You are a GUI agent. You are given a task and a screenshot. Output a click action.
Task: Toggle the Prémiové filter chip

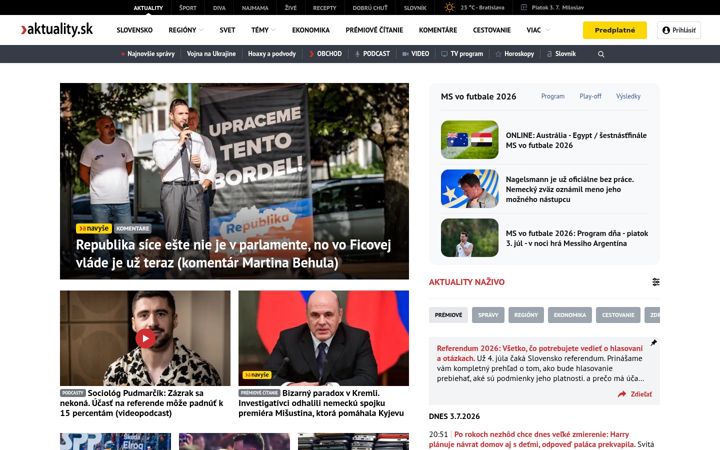pyautogui.click(x=448, y=315)
